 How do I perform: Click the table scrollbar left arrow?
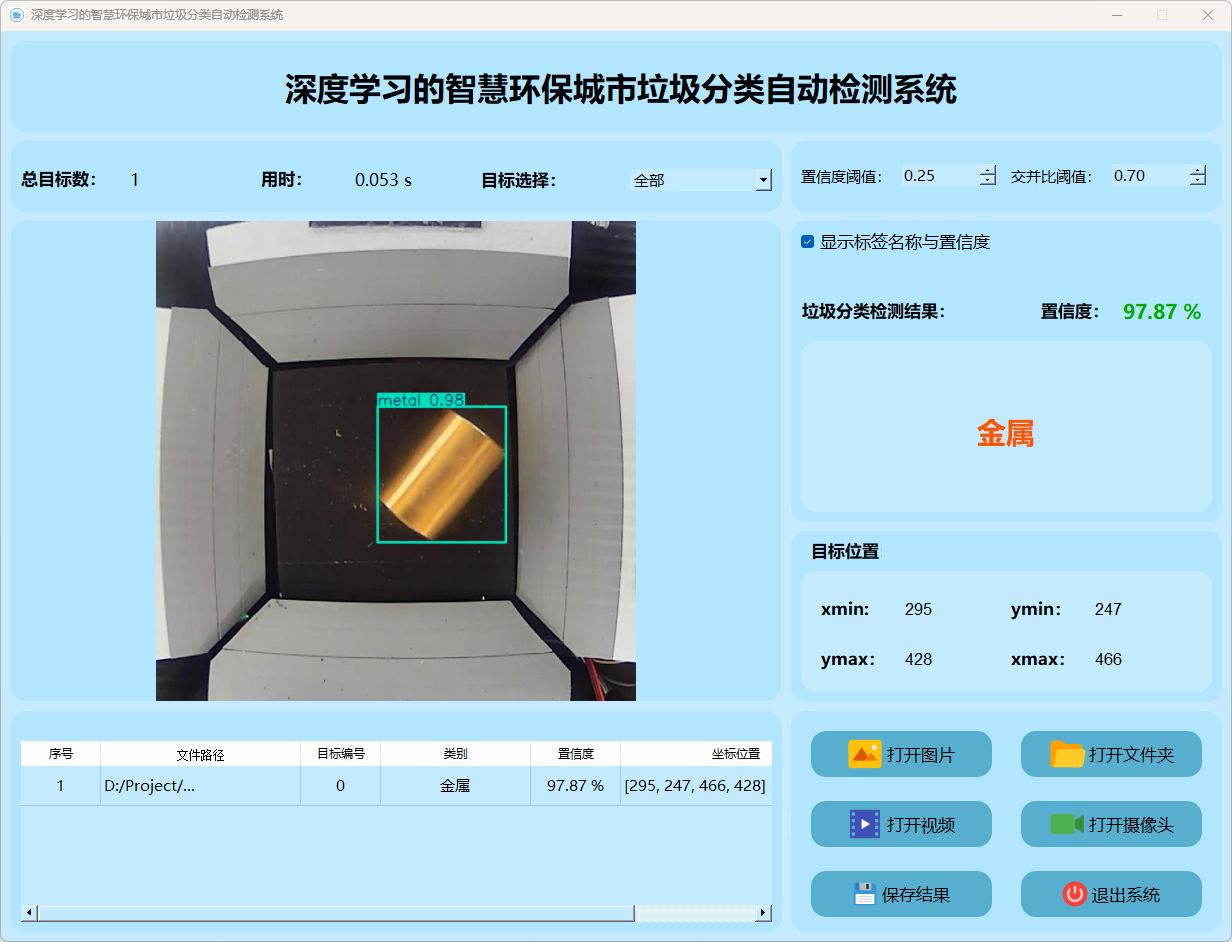pos(29,913)
